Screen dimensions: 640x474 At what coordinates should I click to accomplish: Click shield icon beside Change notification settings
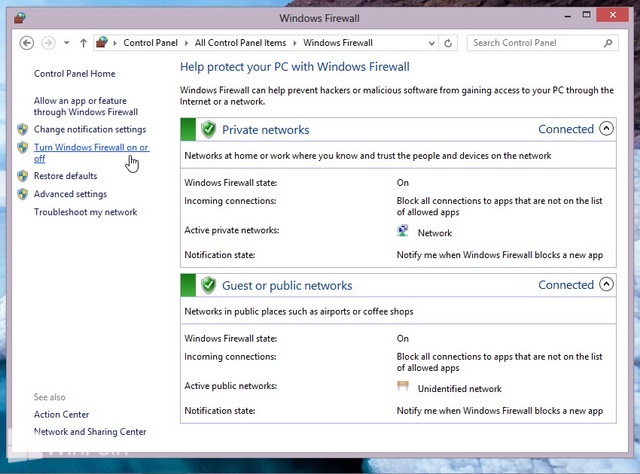[x=23, y=129]
